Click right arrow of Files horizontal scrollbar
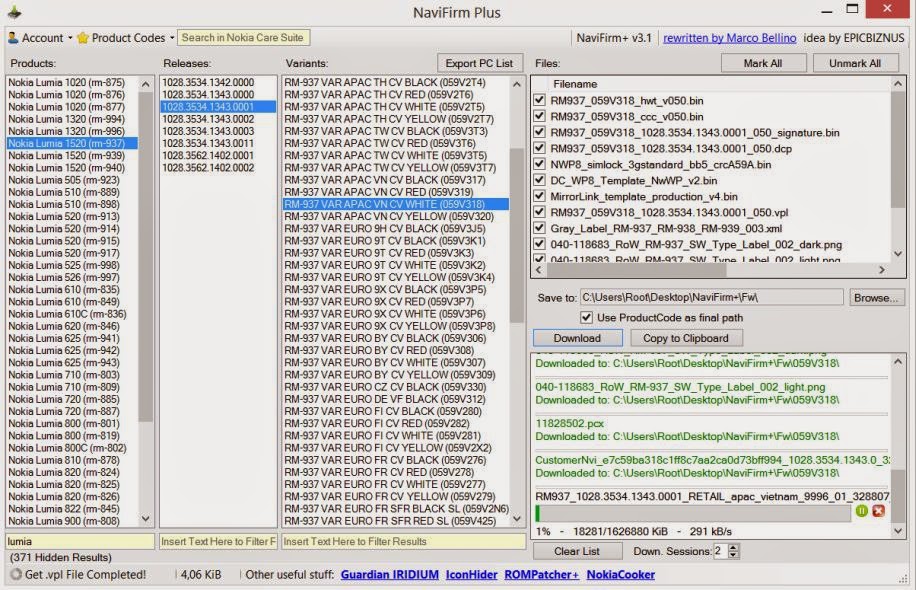The height and width of the screenshot is (590, 916). 882,270
